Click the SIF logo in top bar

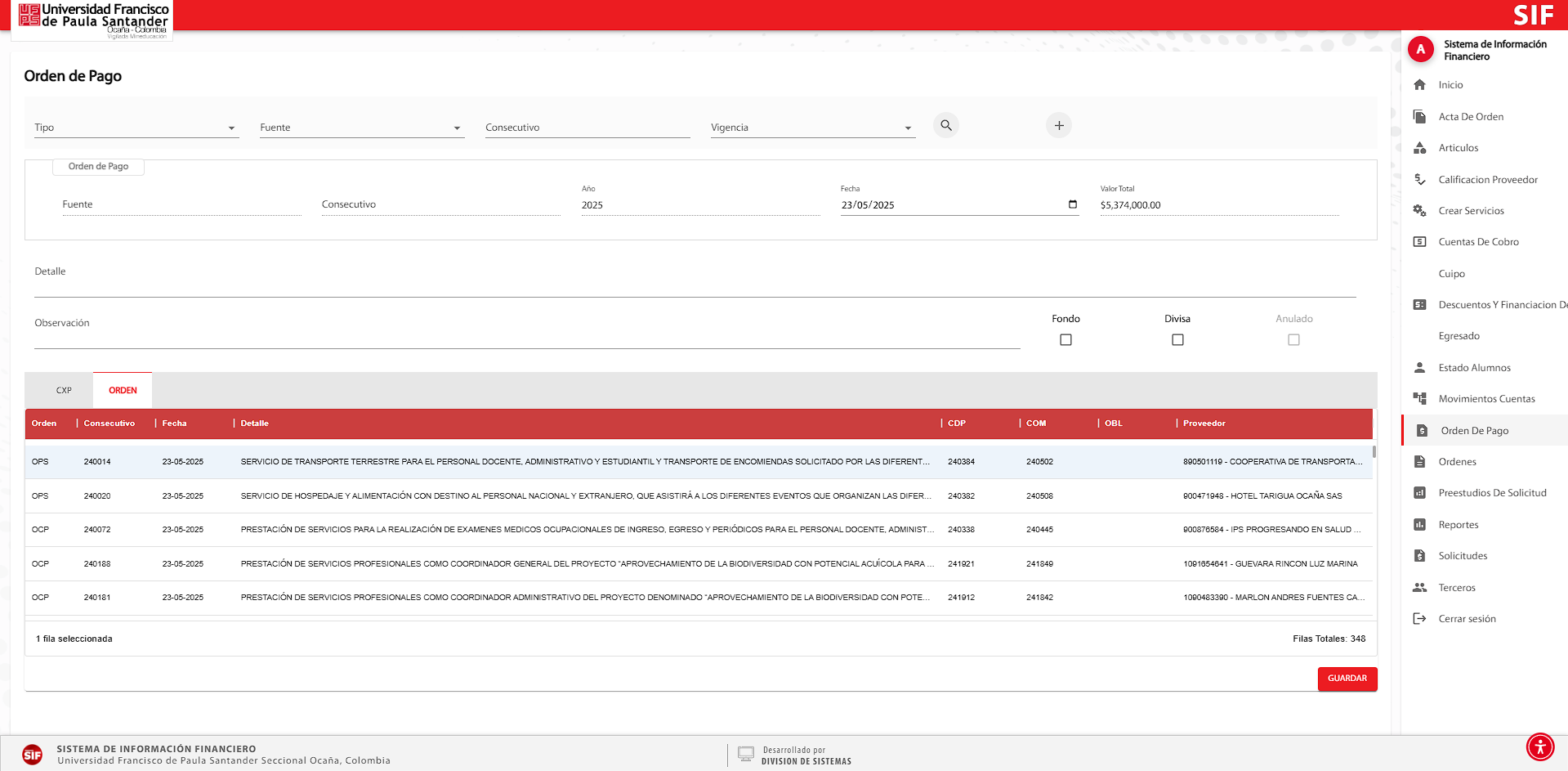(1533, 16)
